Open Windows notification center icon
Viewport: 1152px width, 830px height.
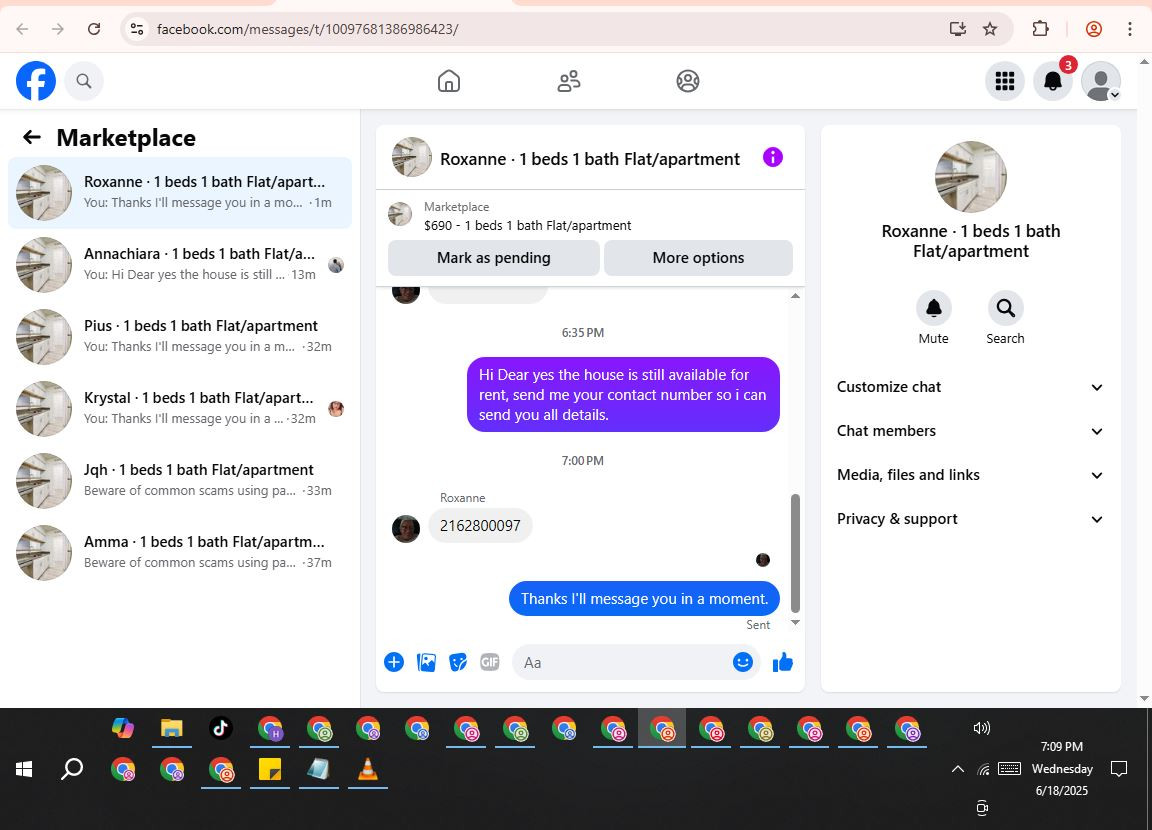point(1119,769)
